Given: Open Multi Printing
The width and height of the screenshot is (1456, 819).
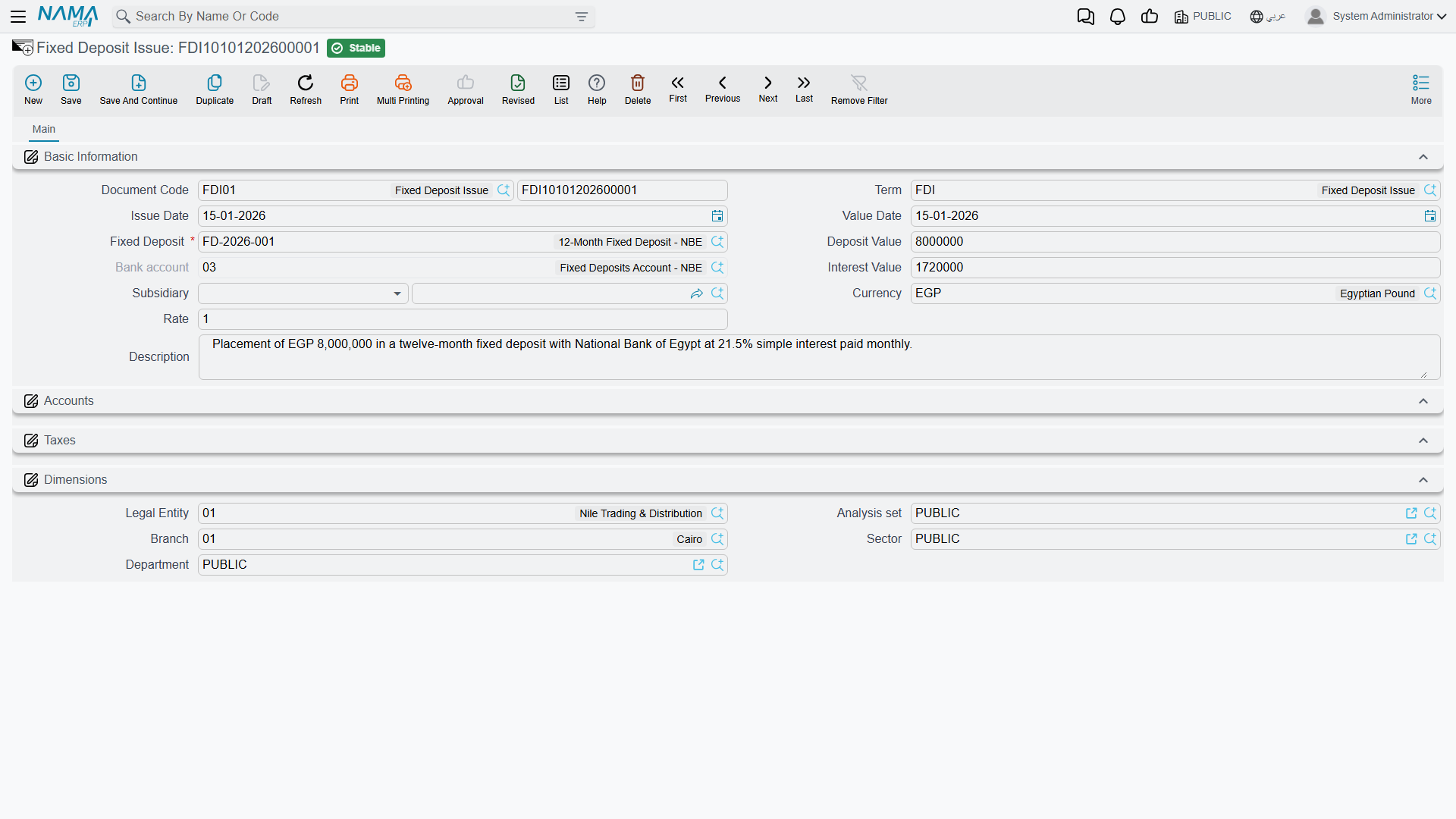Looking at the screenshot, I should 403,89.
